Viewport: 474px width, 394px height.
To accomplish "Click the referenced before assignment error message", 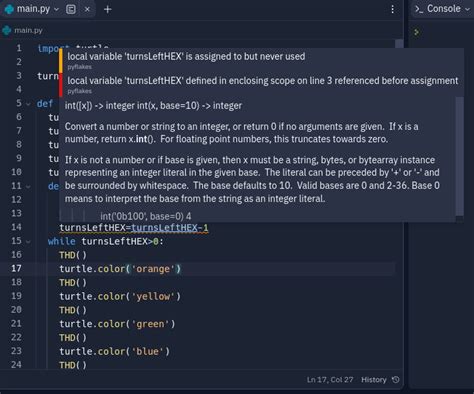I will (x=263, y=81).
